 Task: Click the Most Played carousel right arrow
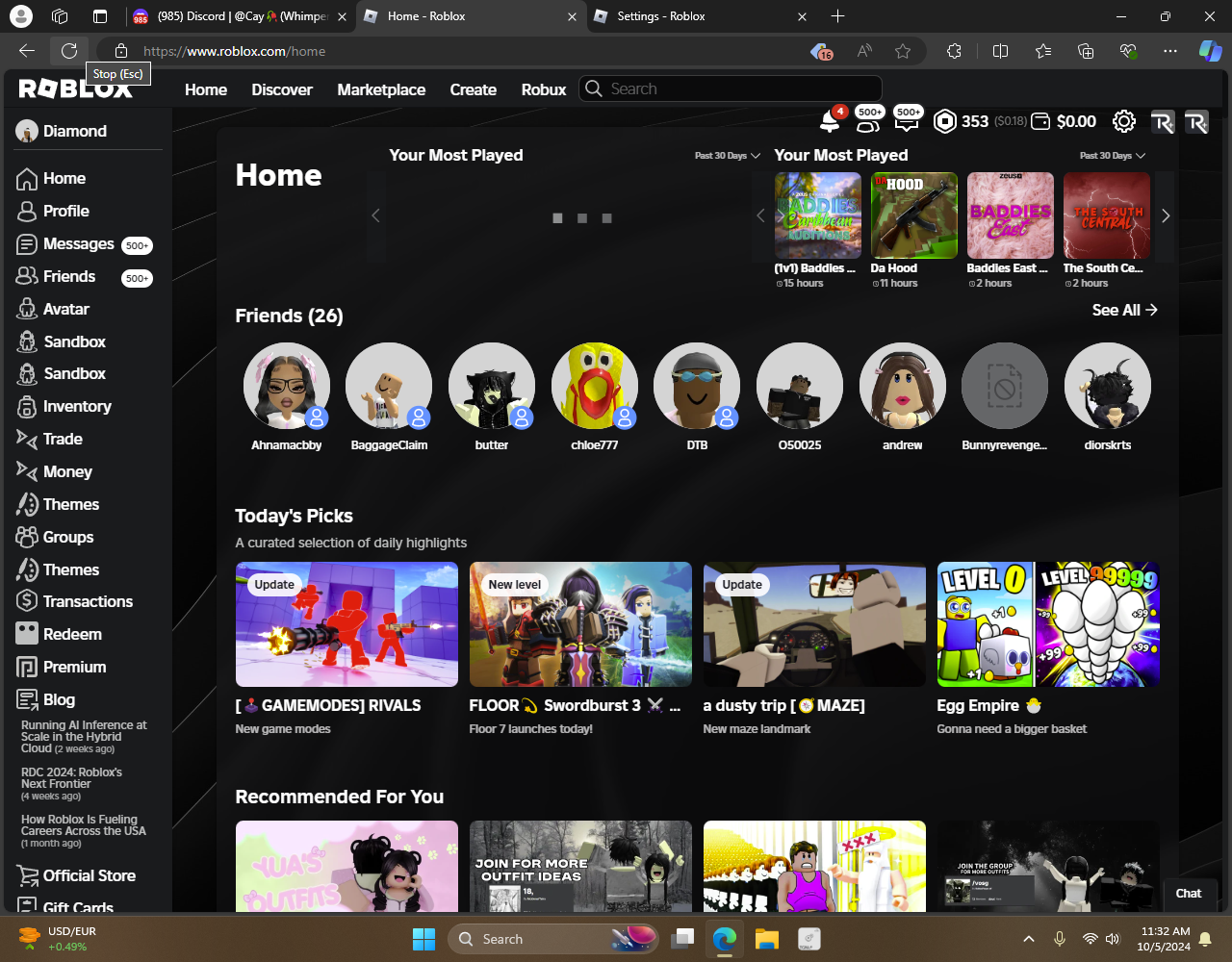1166,216
